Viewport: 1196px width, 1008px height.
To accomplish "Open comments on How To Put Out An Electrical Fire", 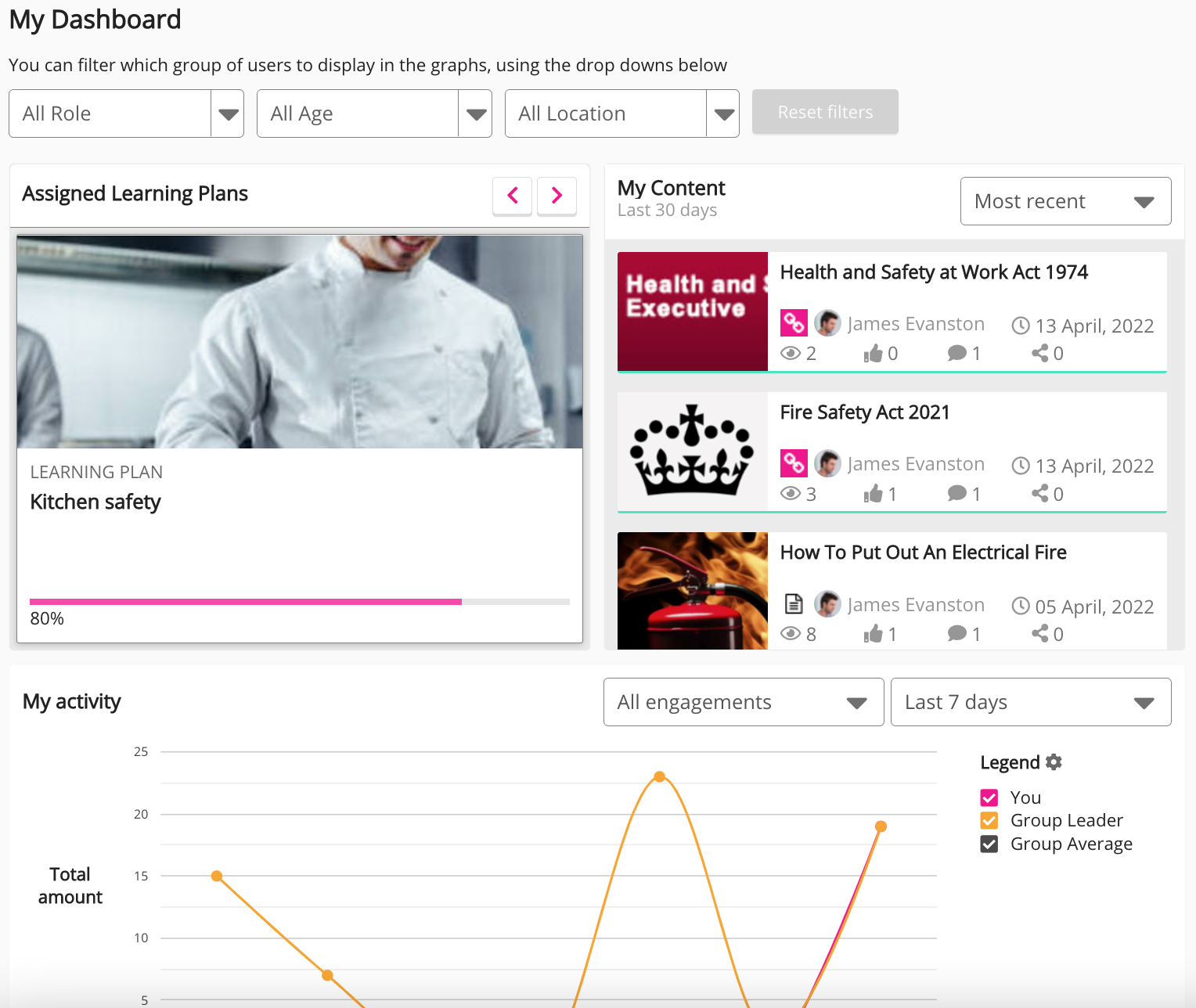I will point(956,633).
